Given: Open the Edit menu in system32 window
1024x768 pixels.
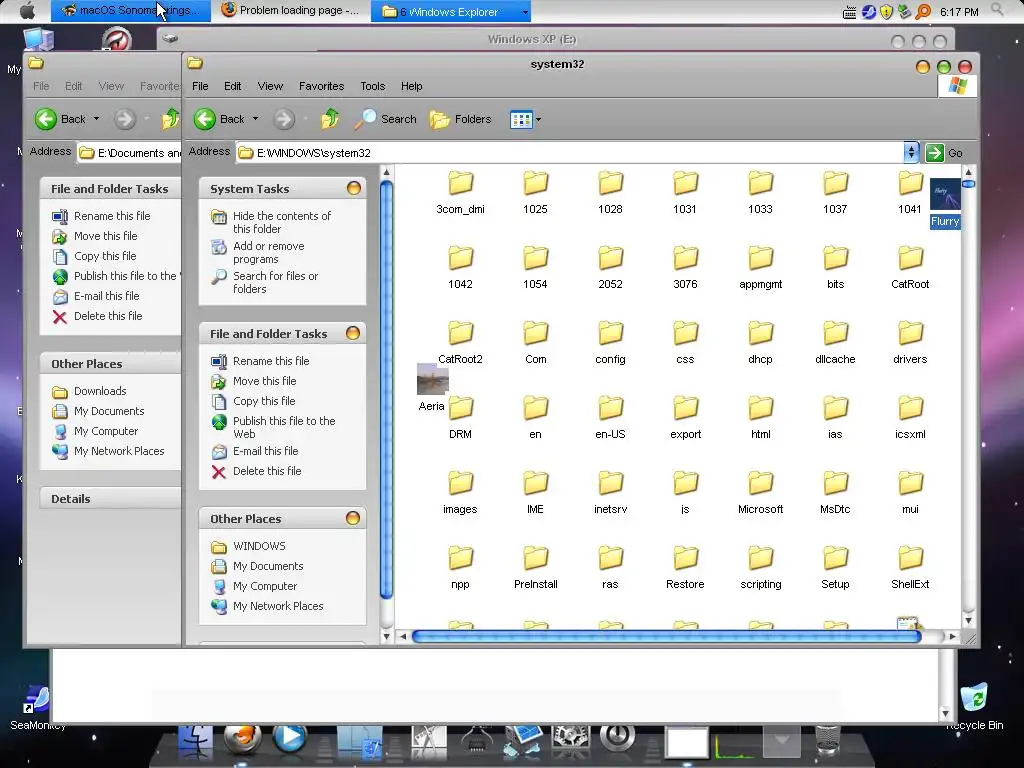Looking at the screenshot, I should coord(232,86).
